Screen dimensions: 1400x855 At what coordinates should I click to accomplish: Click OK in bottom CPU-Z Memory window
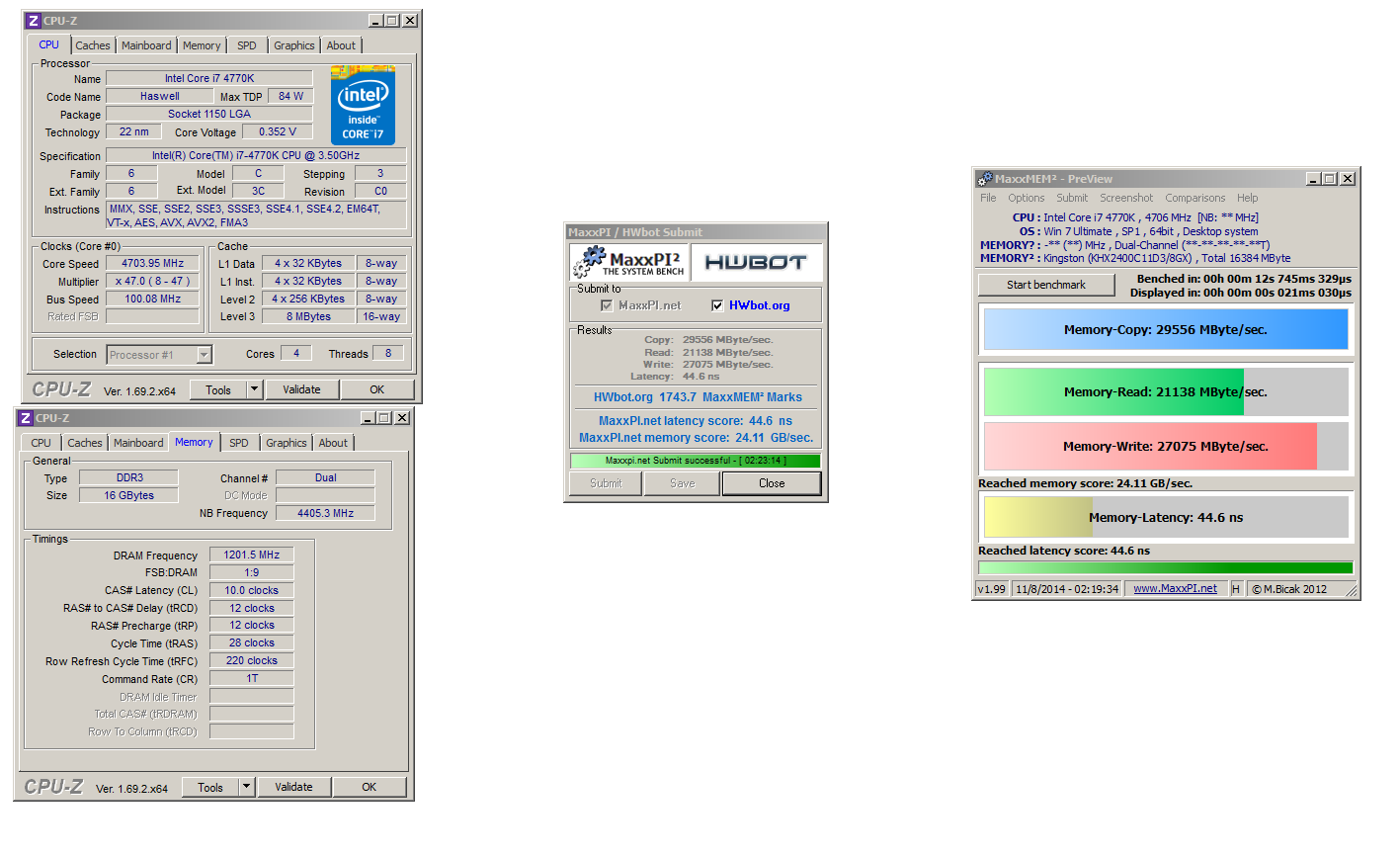(x=370, y=787)
